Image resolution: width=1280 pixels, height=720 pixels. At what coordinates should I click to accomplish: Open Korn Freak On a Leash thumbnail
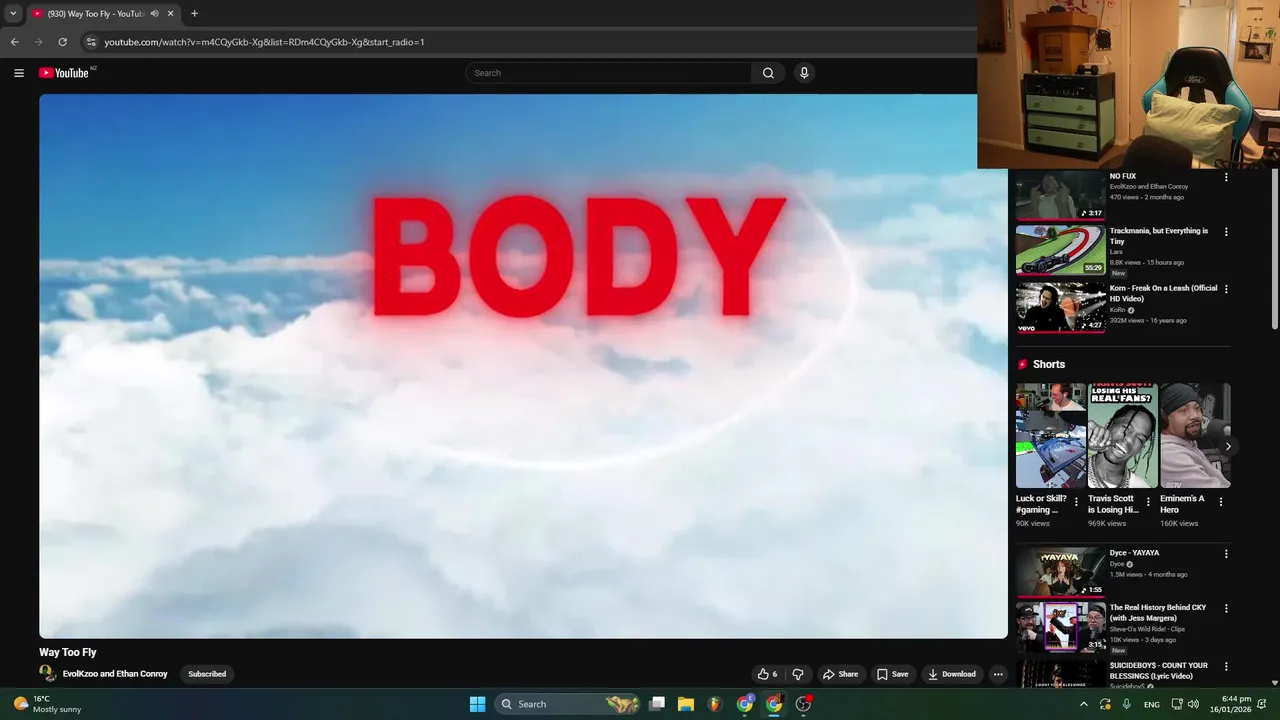(x=1061, y=307)
